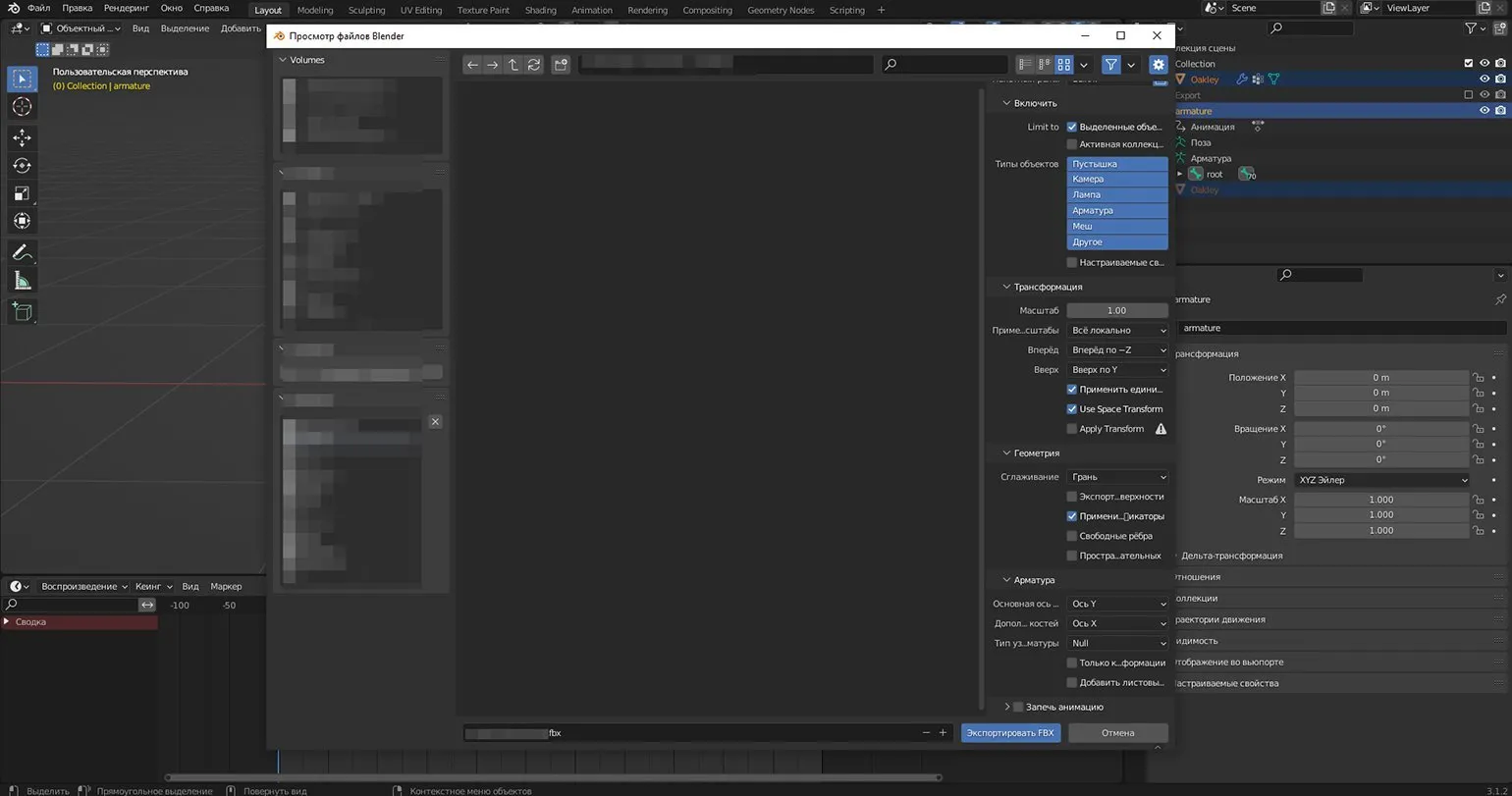Switch to thumbnail grid display mode

(1063, 65)
